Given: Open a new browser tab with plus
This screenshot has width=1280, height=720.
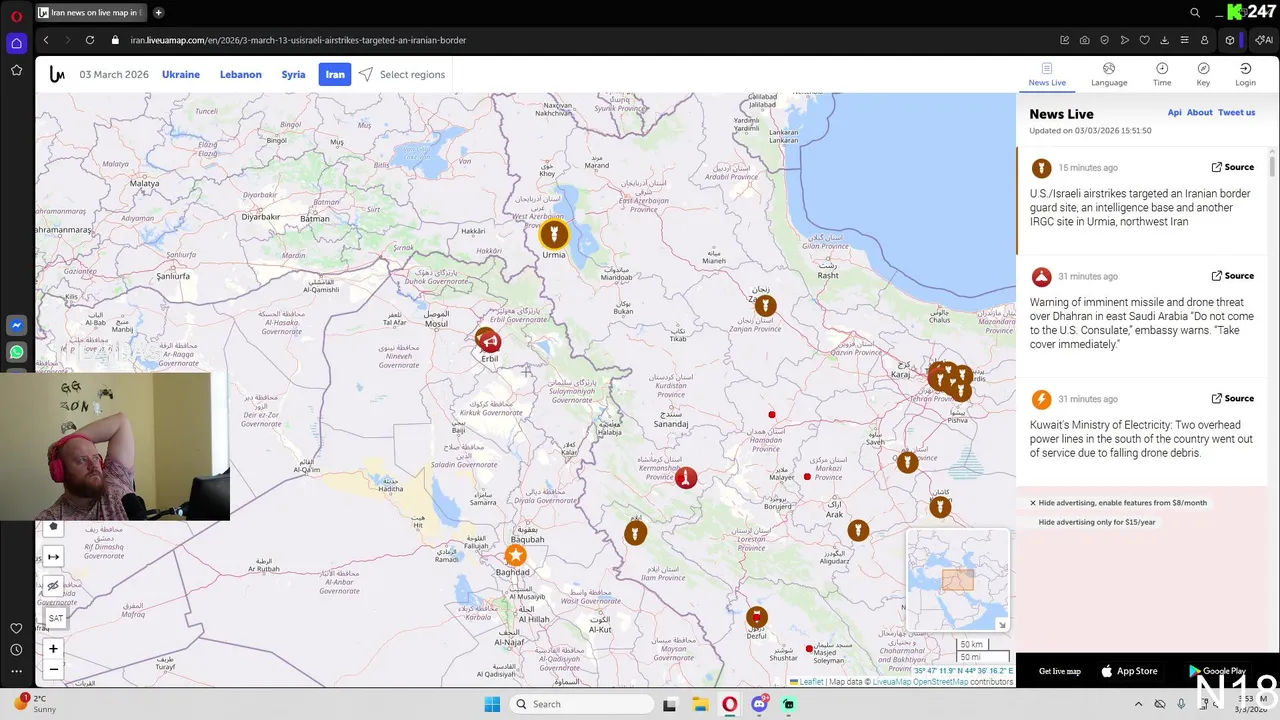Looking at the screenshot, I should [158, 13].
